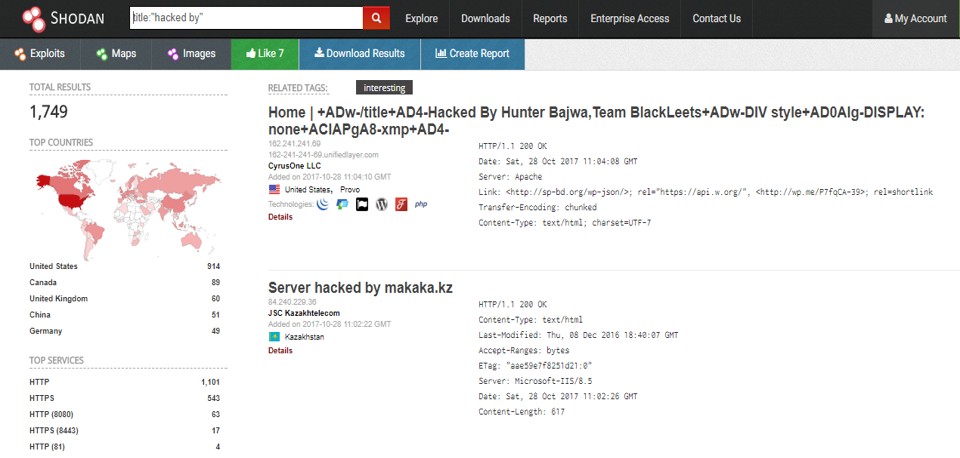Click the Maps tab green dots icon
This screenshot has height=458, width=960.
coord(102,54)
